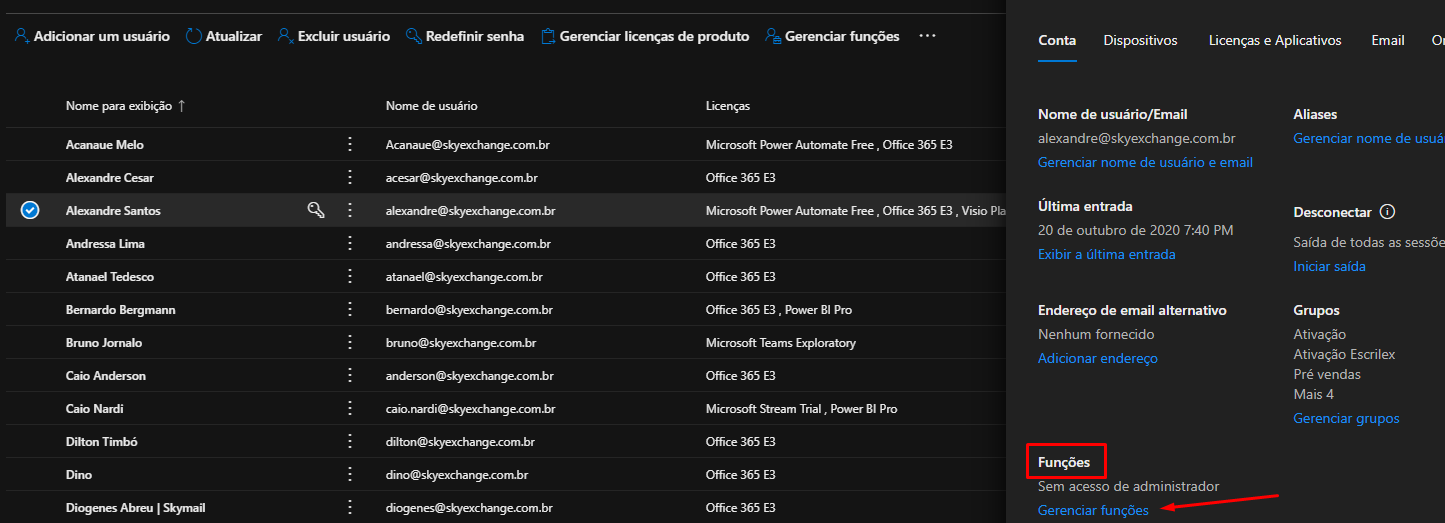Screen dimensions: 1445x523
Task: Click the Adicionar um usuário toolbar button
Action: pyautogui.click(x=92, y=36)
